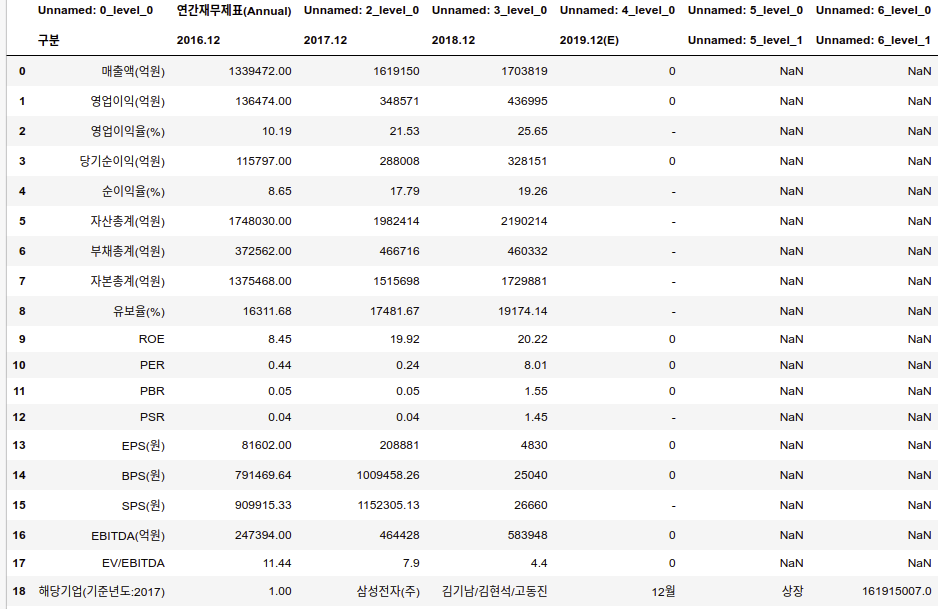
Task: Click the EV/EBITDA row label
Action: tap(133, 563)
